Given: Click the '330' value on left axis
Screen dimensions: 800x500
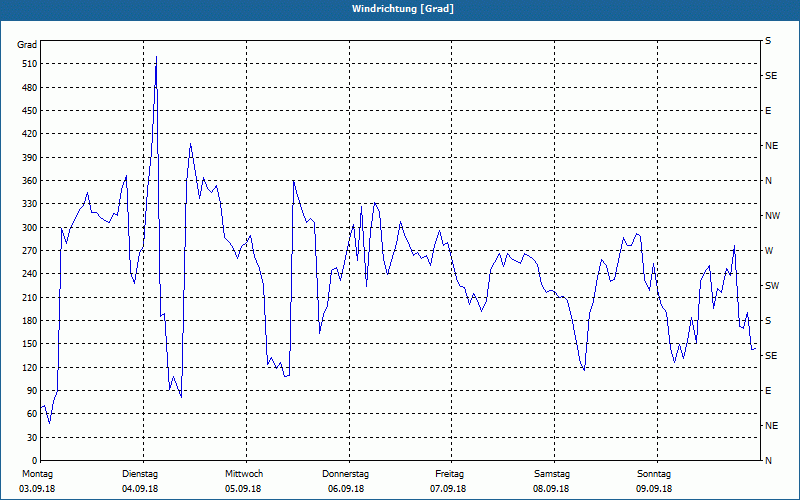Looking at the screenshot, I should tap(30, 204).
